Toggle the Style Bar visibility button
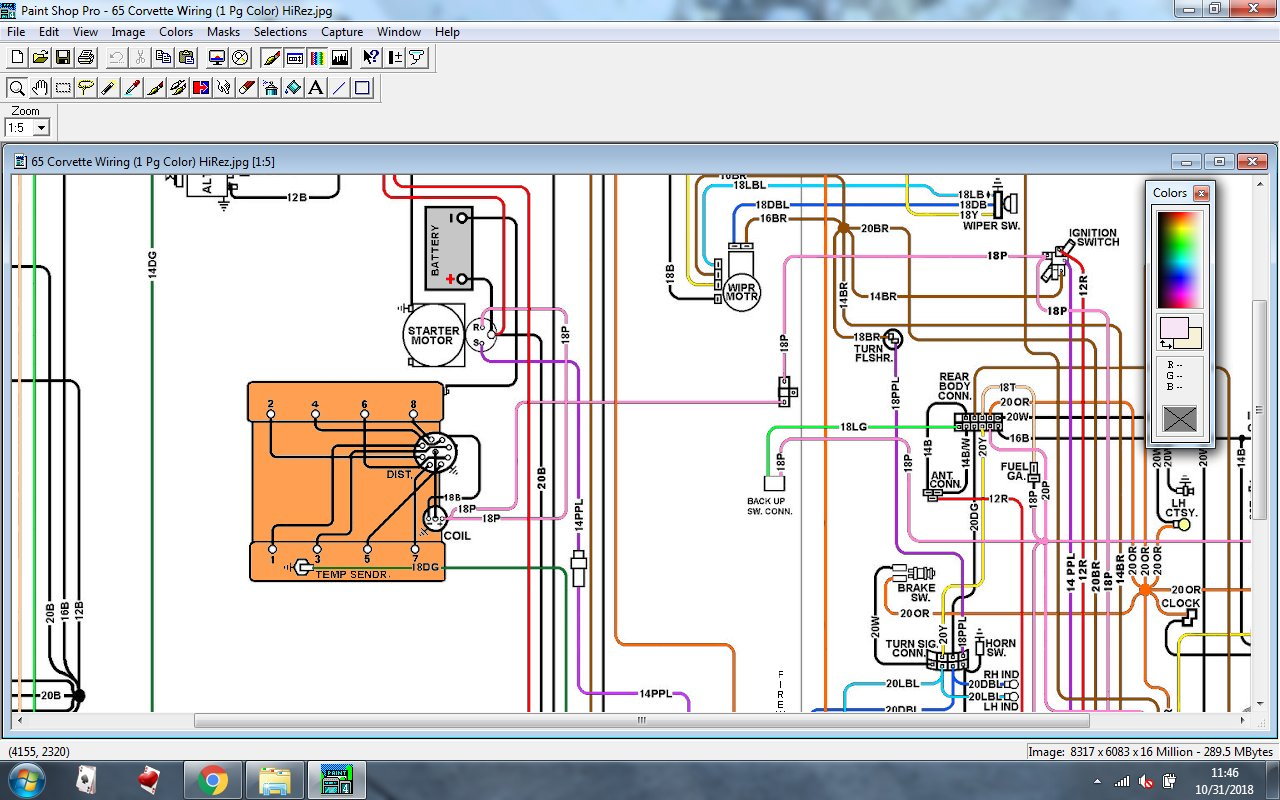1280x800 pixels. click(294, 57)
